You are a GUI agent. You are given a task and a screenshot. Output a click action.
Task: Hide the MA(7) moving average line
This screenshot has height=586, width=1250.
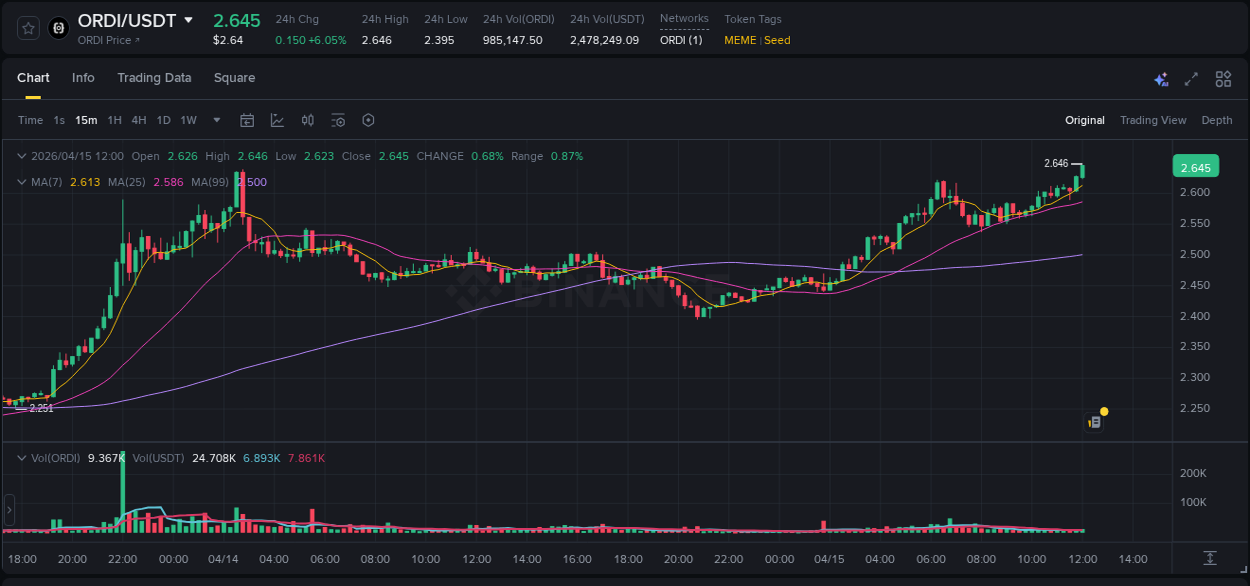pos(49,182)
